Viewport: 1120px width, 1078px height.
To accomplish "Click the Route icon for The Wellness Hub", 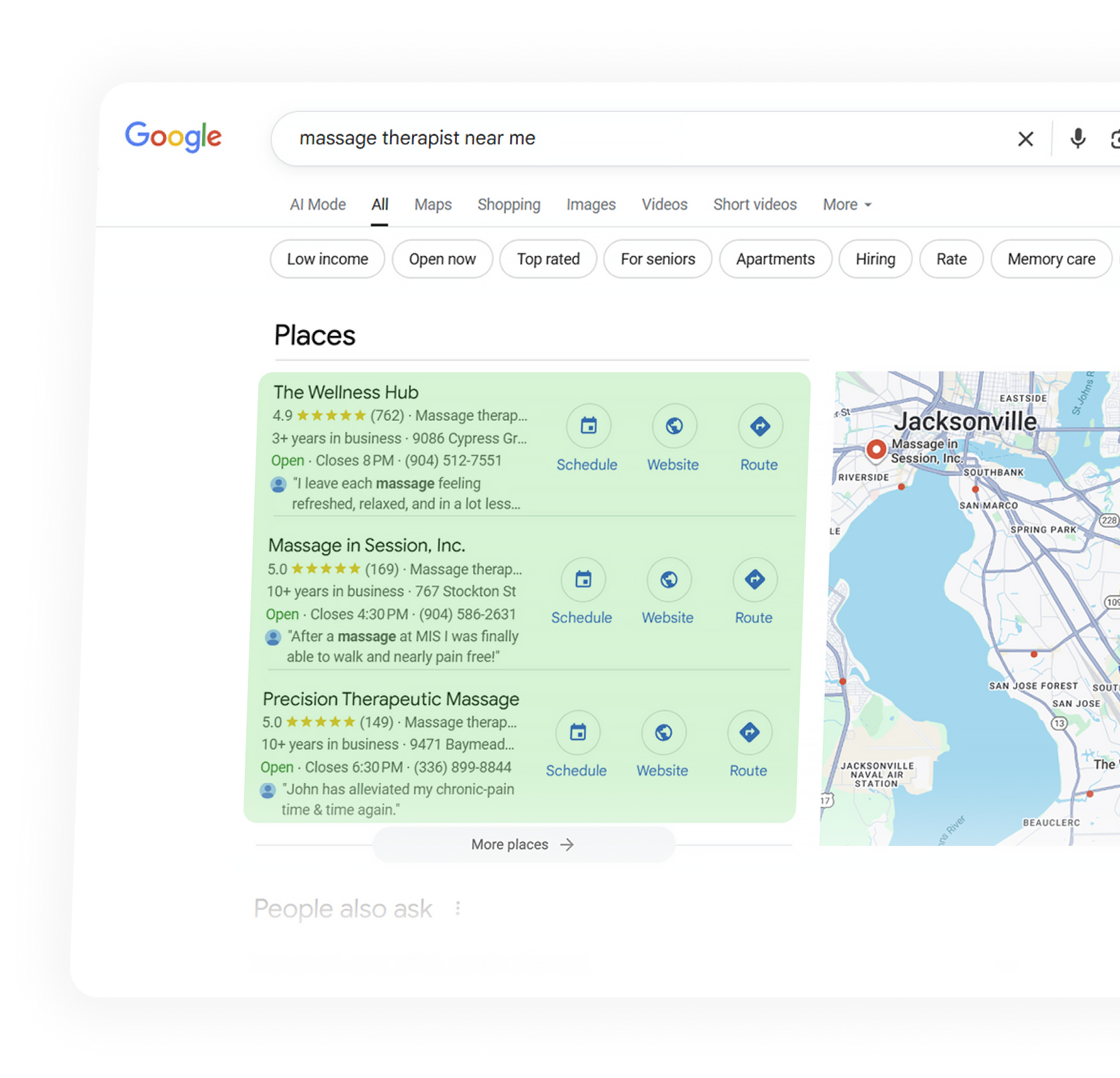I will (759, 426).
